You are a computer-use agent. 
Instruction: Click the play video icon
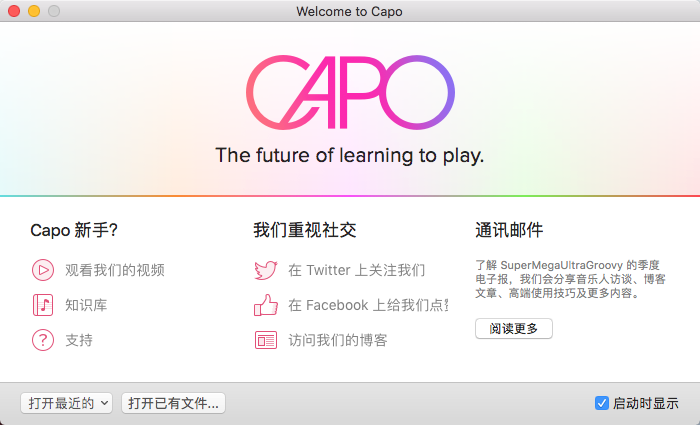point(43,270)
